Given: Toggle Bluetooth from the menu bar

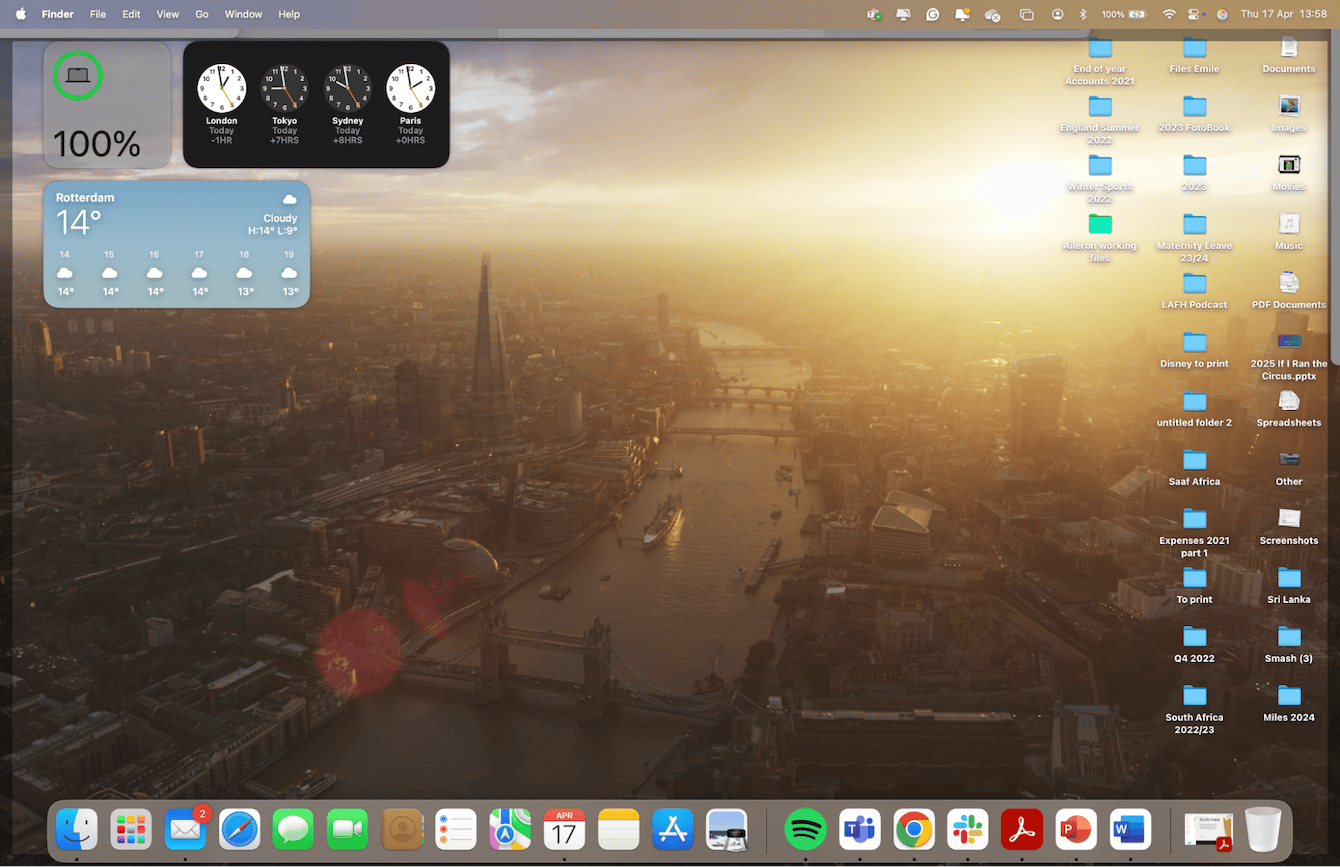Looking at the screenshot, I should [x=1083, y=14].
